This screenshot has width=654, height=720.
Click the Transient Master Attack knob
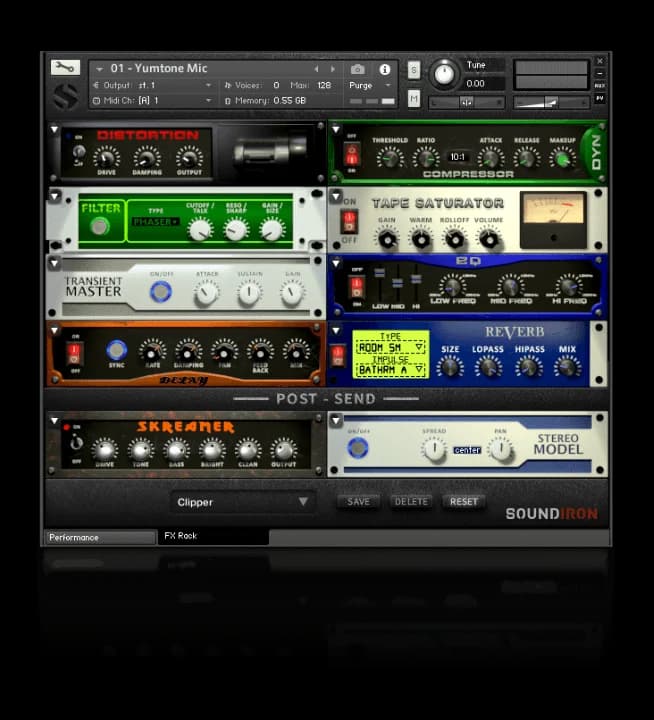[206, 292]
